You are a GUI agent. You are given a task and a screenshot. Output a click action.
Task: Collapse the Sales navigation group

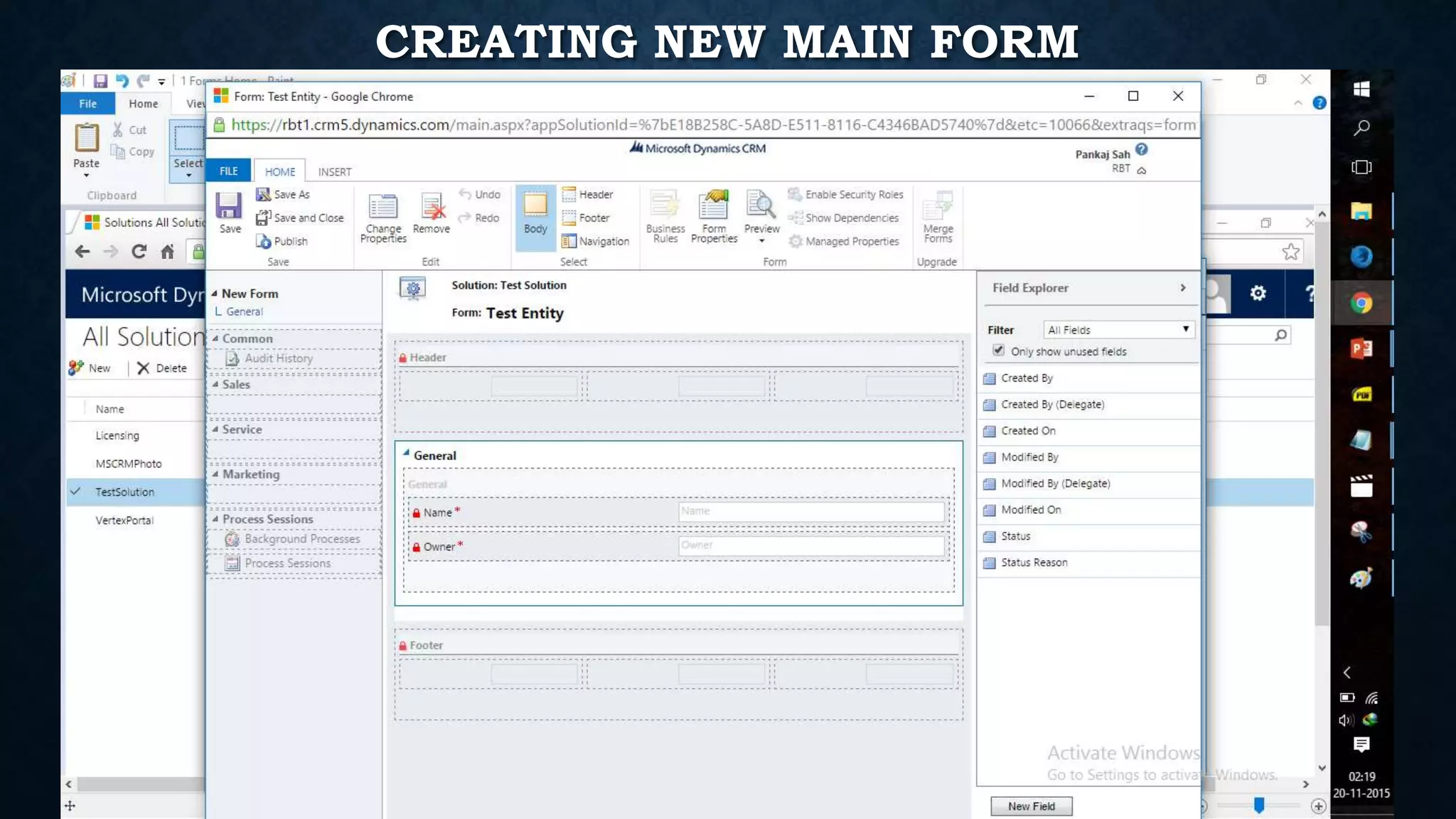(x=215, y=384)
